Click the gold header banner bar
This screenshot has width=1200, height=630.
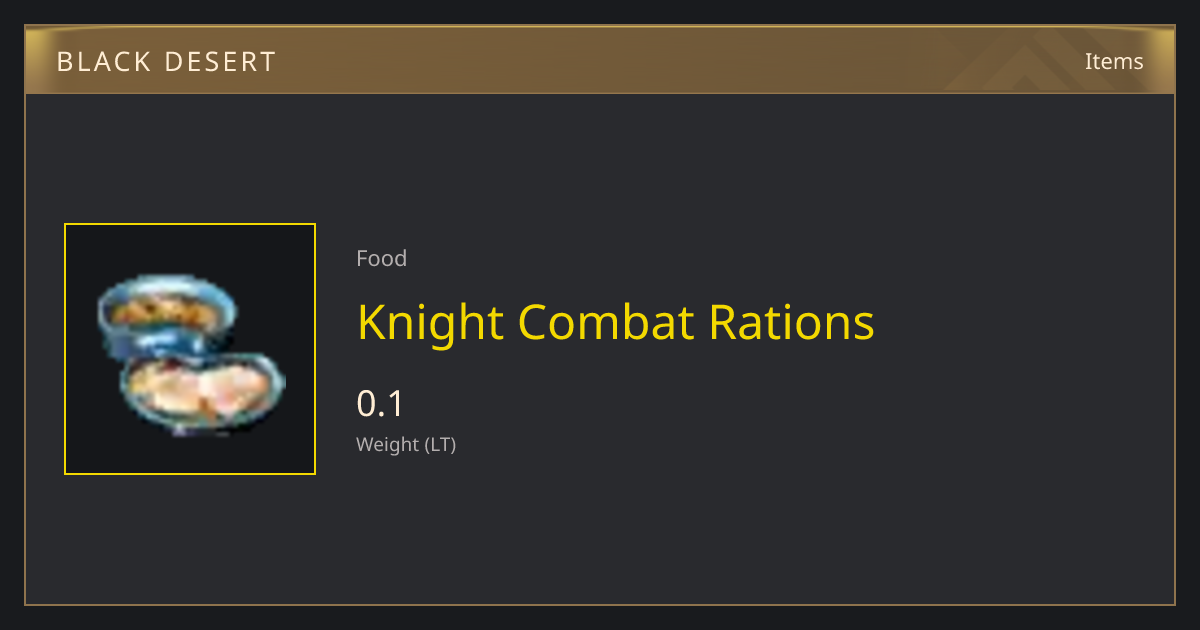coord(600,60)
